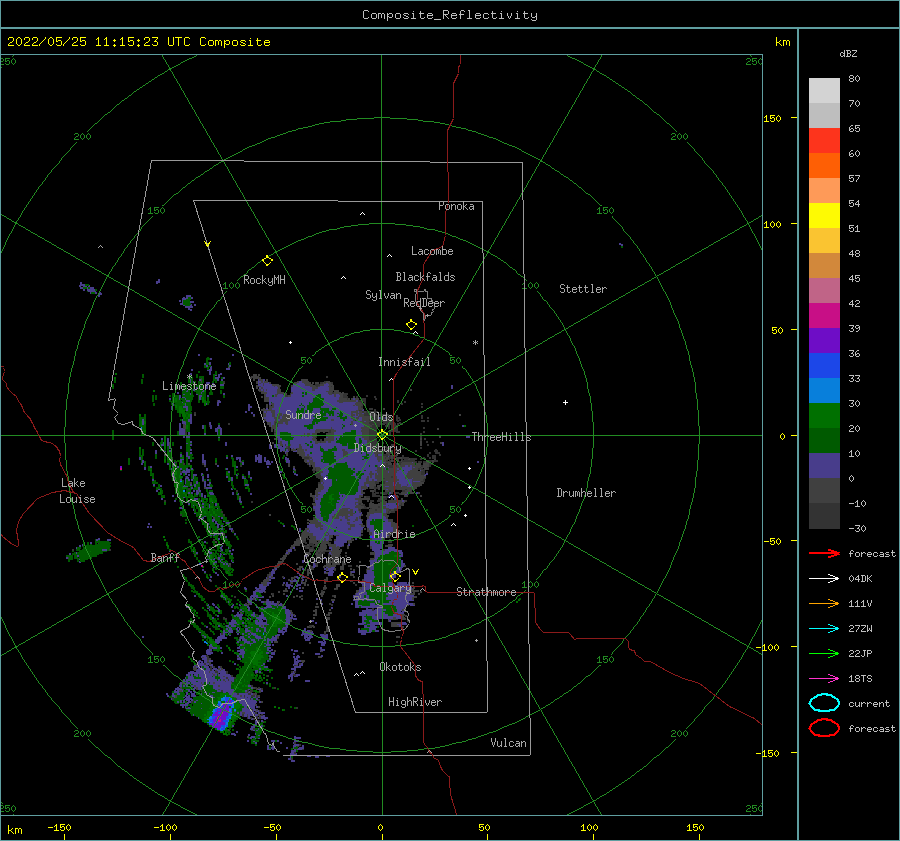Click the RedDeer city label

pos(424,303)
